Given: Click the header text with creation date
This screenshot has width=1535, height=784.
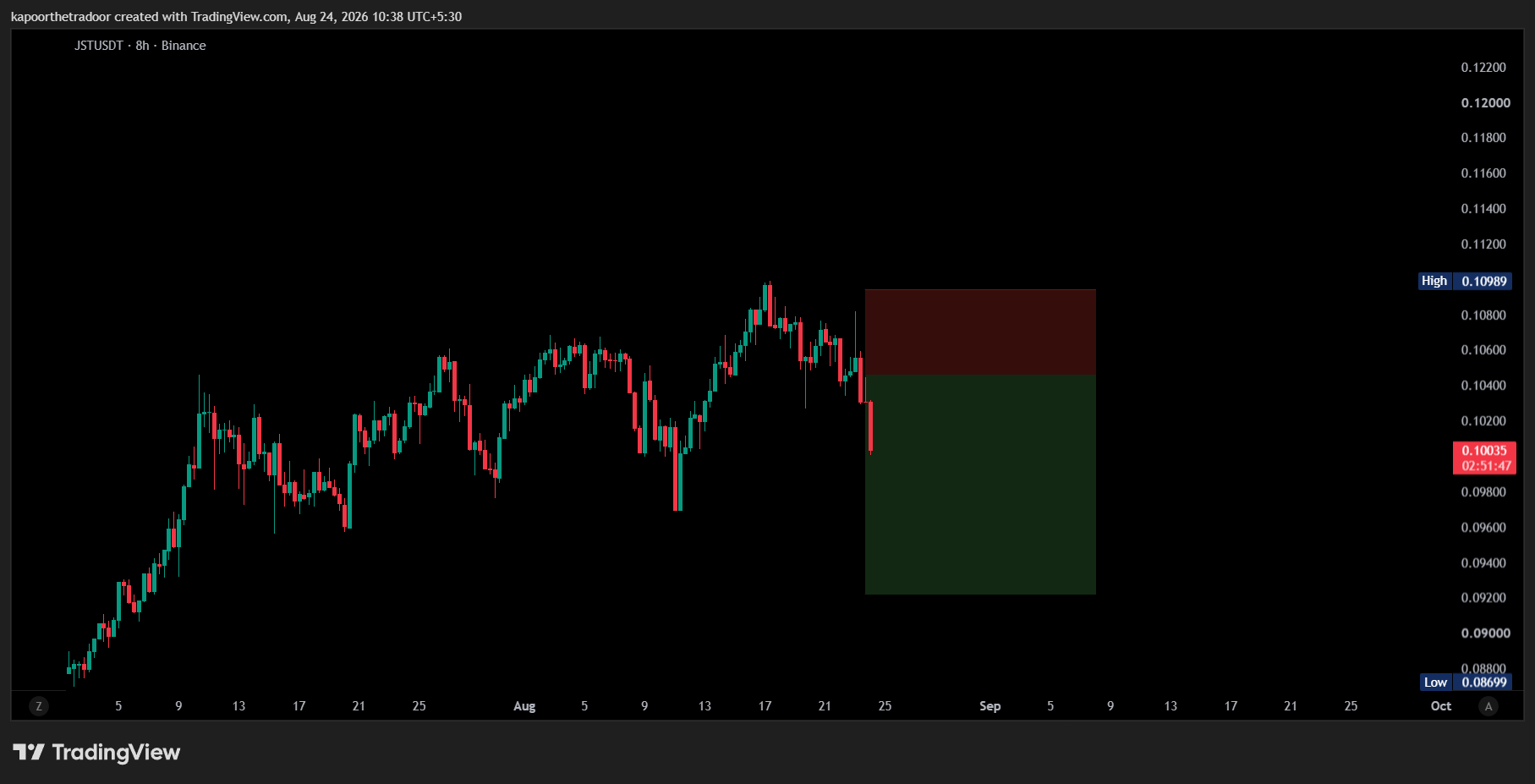Looking at the screenshot, I should pos(236,17).
